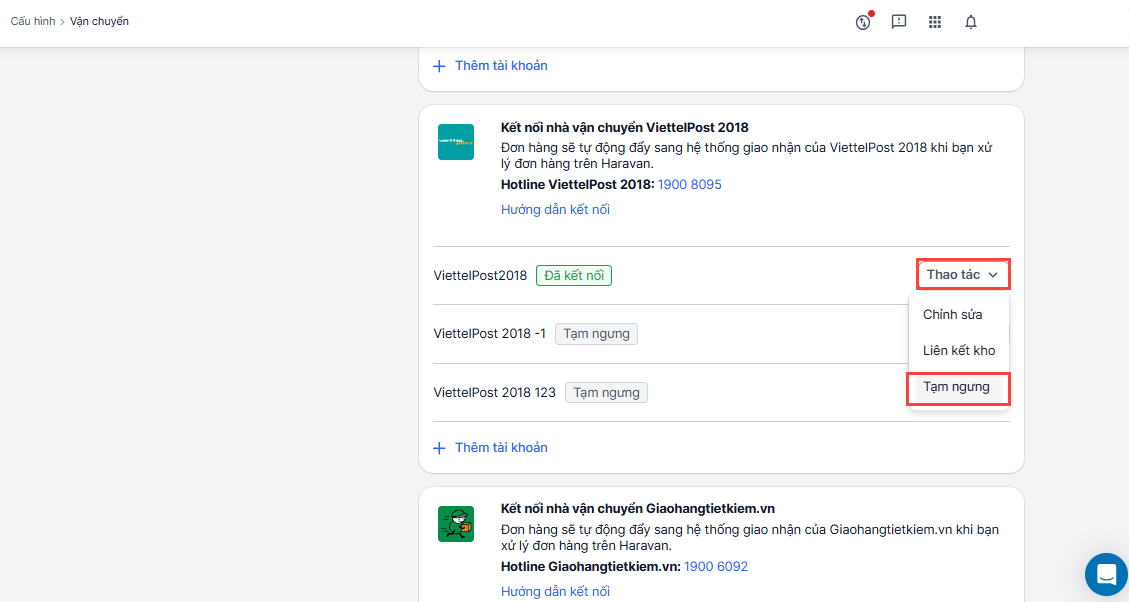This screenshot has height=602, width=1129.
Task: Click the feedback speech bubble icon
Action: 899,22
